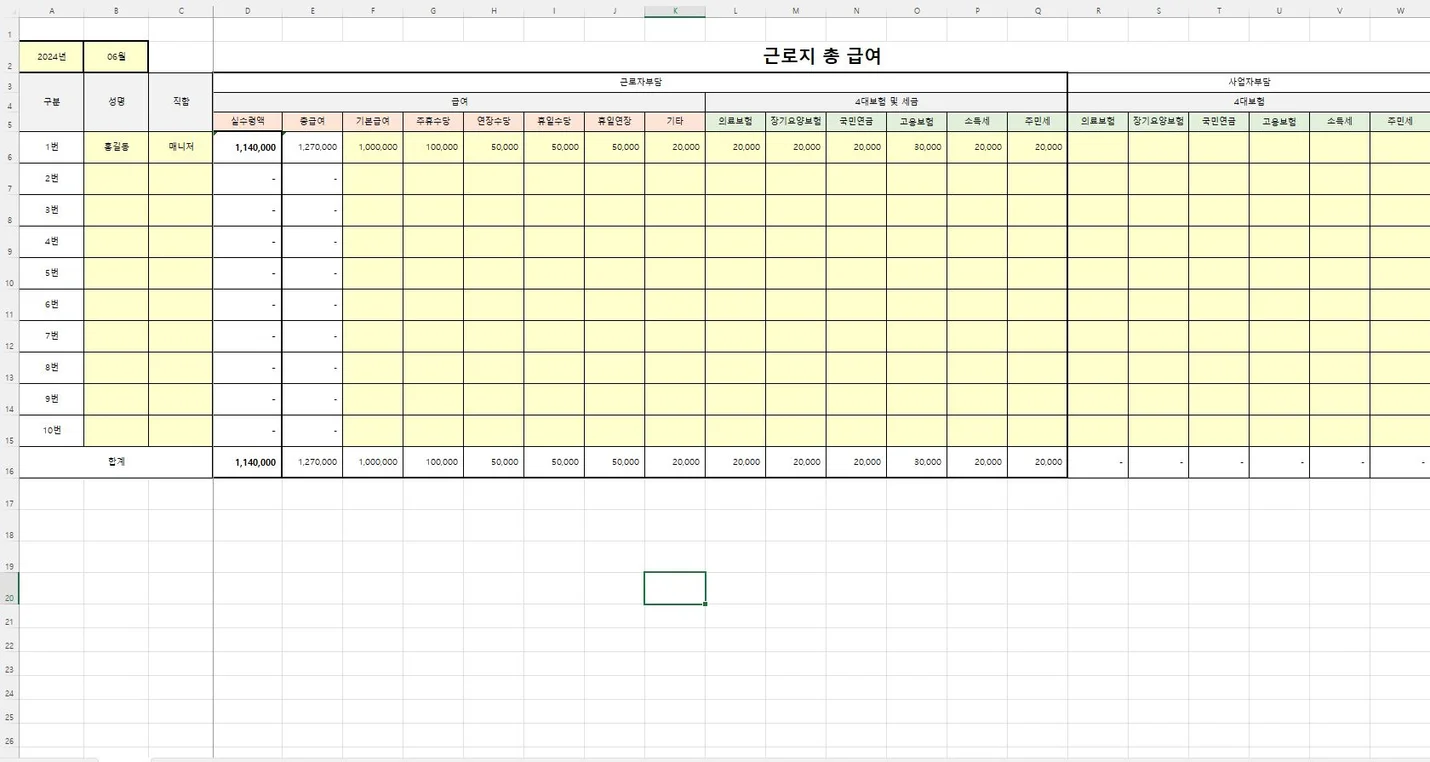This screenshot has height=762, width=1430.
Task: Click the active cell K20
Action: 675,588
